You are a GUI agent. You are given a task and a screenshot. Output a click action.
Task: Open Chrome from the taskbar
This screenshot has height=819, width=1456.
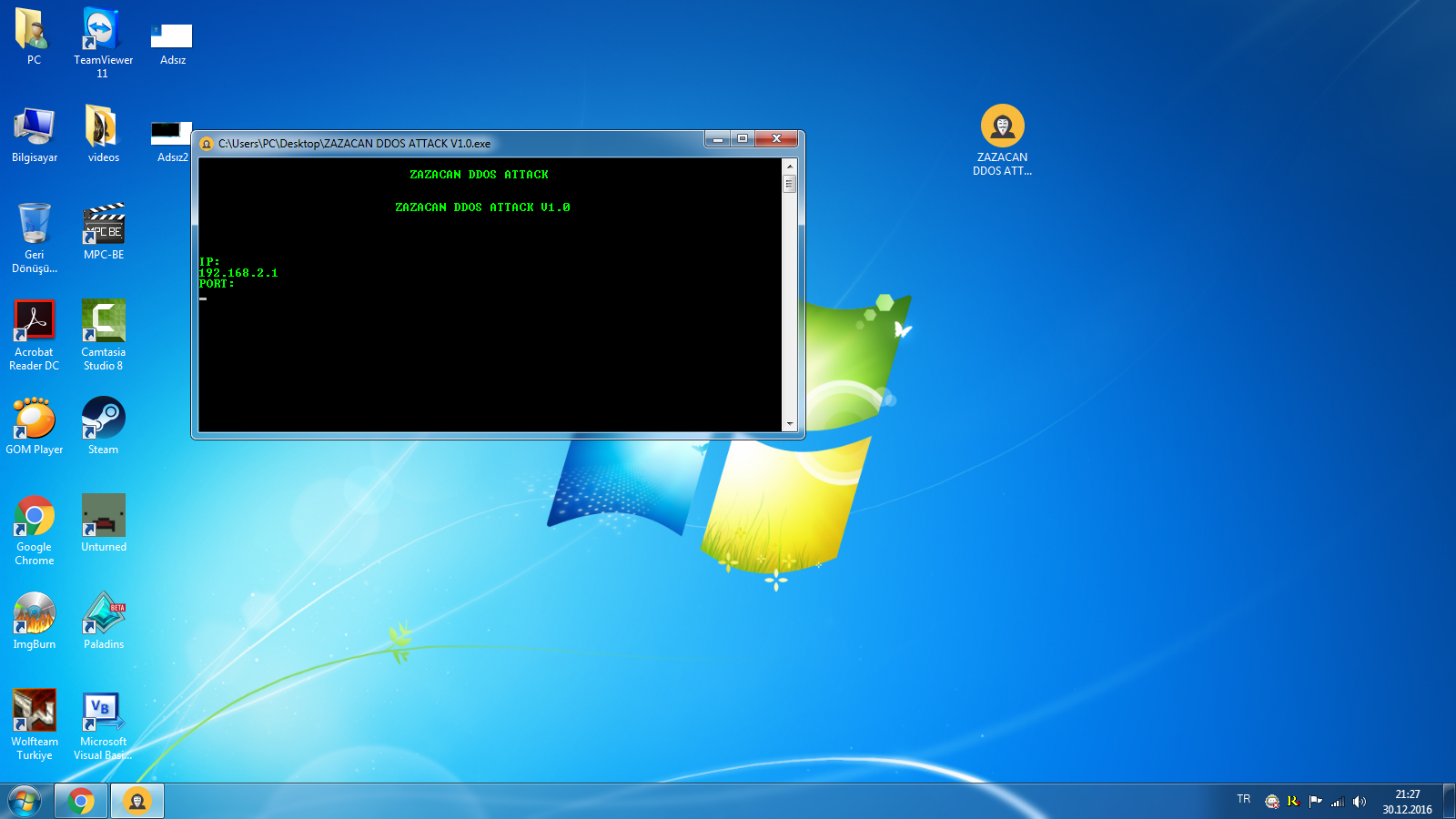[x=81, y=802]
